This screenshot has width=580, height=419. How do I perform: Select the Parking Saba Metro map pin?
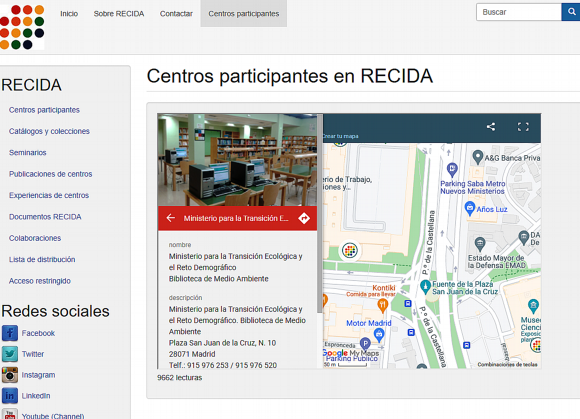pyautogui.click(x=452, y=170)
